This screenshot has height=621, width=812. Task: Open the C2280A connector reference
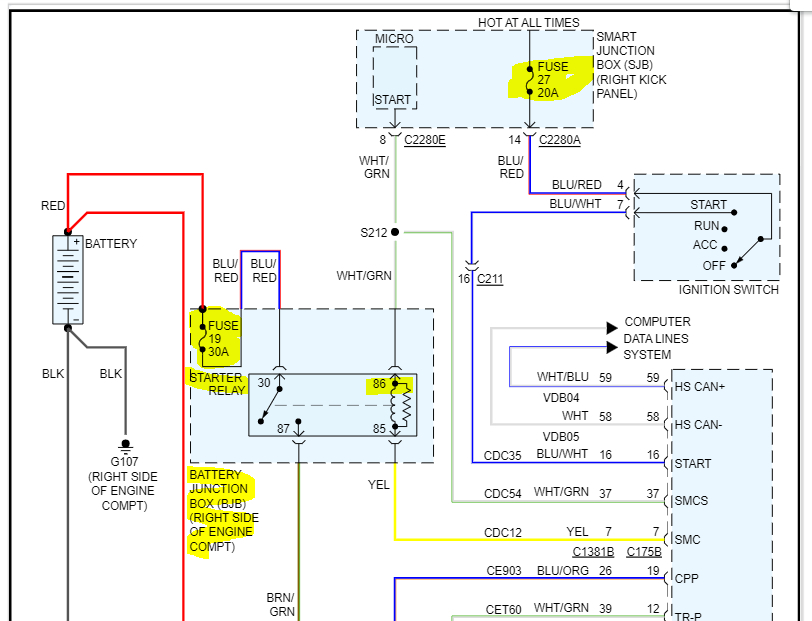click(559, 140)
